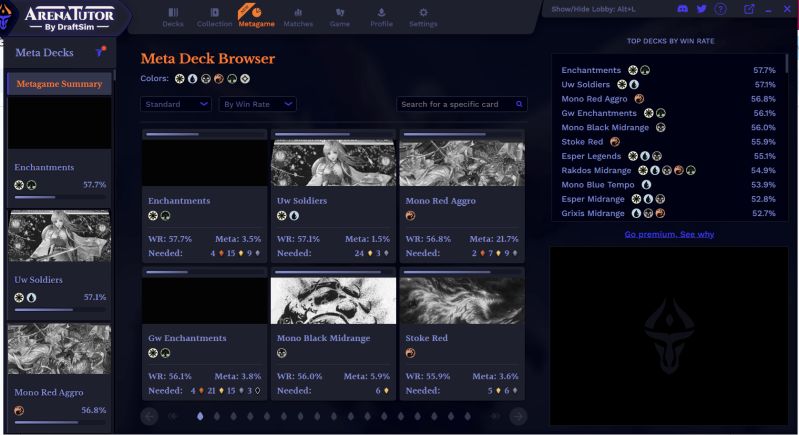Go to the Metagame tab
The width and height of the screenshot is (799, 435).
click(256, 17)
